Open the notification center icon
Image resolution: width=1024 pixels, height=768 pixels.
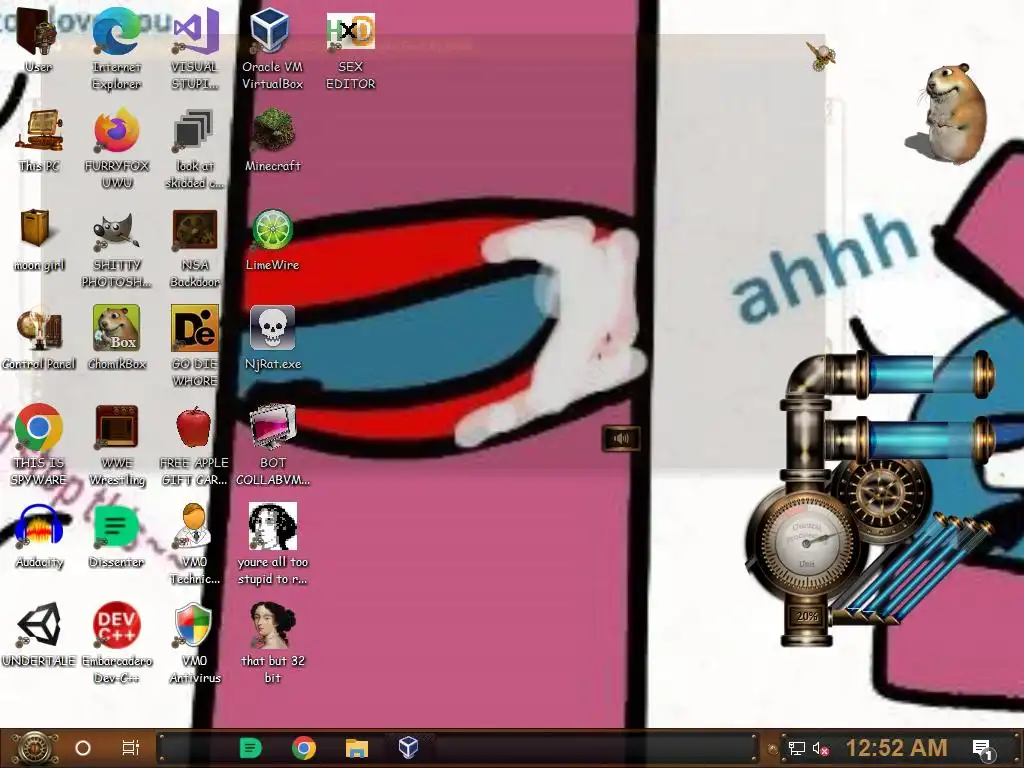982,749
